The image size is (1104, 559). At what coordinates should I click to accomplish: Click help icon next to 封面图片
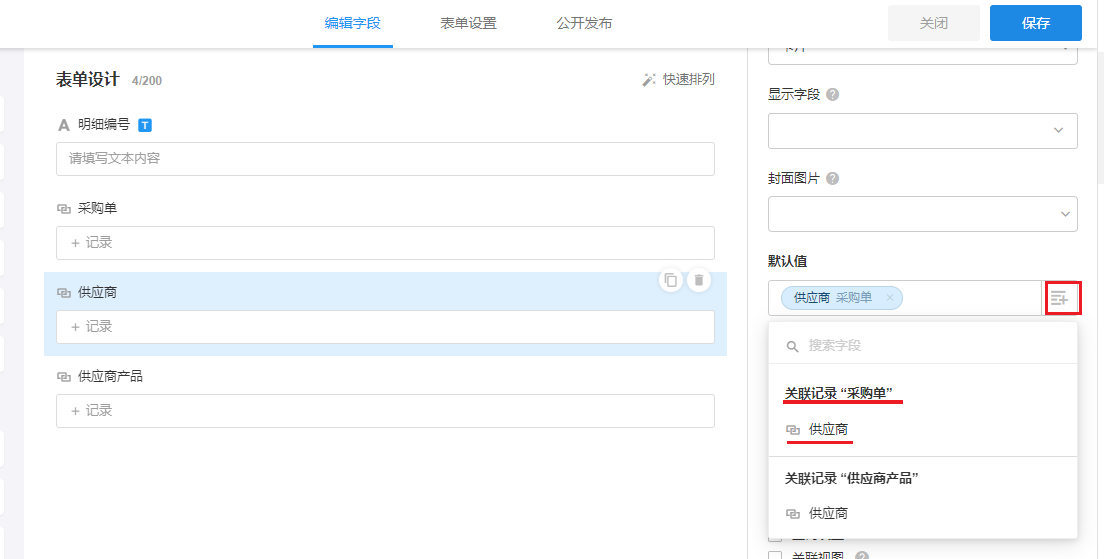click(833, 179)
